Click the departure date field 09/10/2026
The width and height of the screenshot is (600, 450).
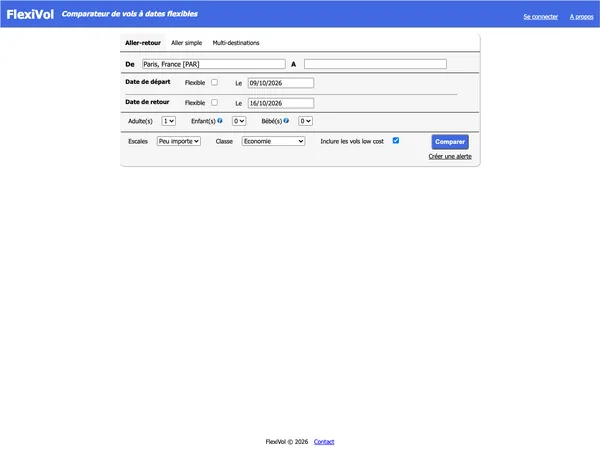pos(281,83)
